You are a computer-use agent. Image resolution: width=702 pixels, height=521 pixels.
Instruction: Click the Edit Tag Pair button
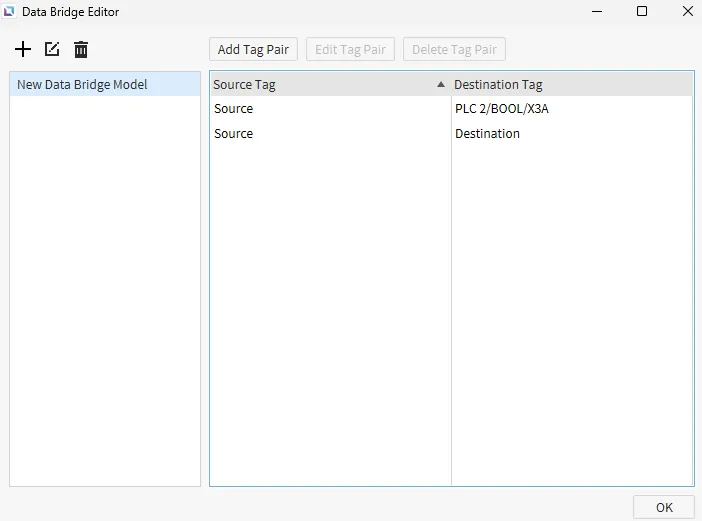pyautogui.click(x=350, y=49)
